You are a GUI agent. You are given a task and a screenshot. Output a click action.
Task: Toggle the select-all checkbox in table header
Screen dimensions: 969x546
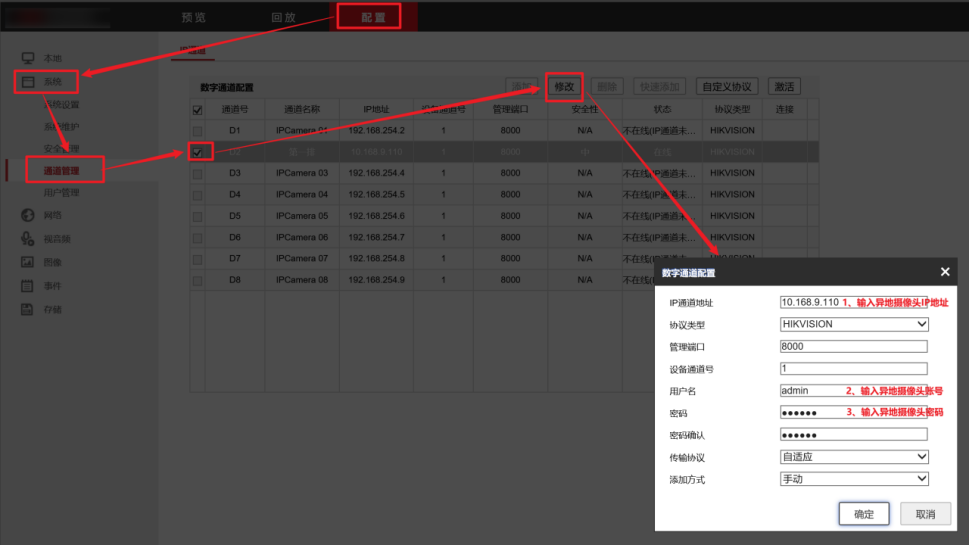point(197,110)
